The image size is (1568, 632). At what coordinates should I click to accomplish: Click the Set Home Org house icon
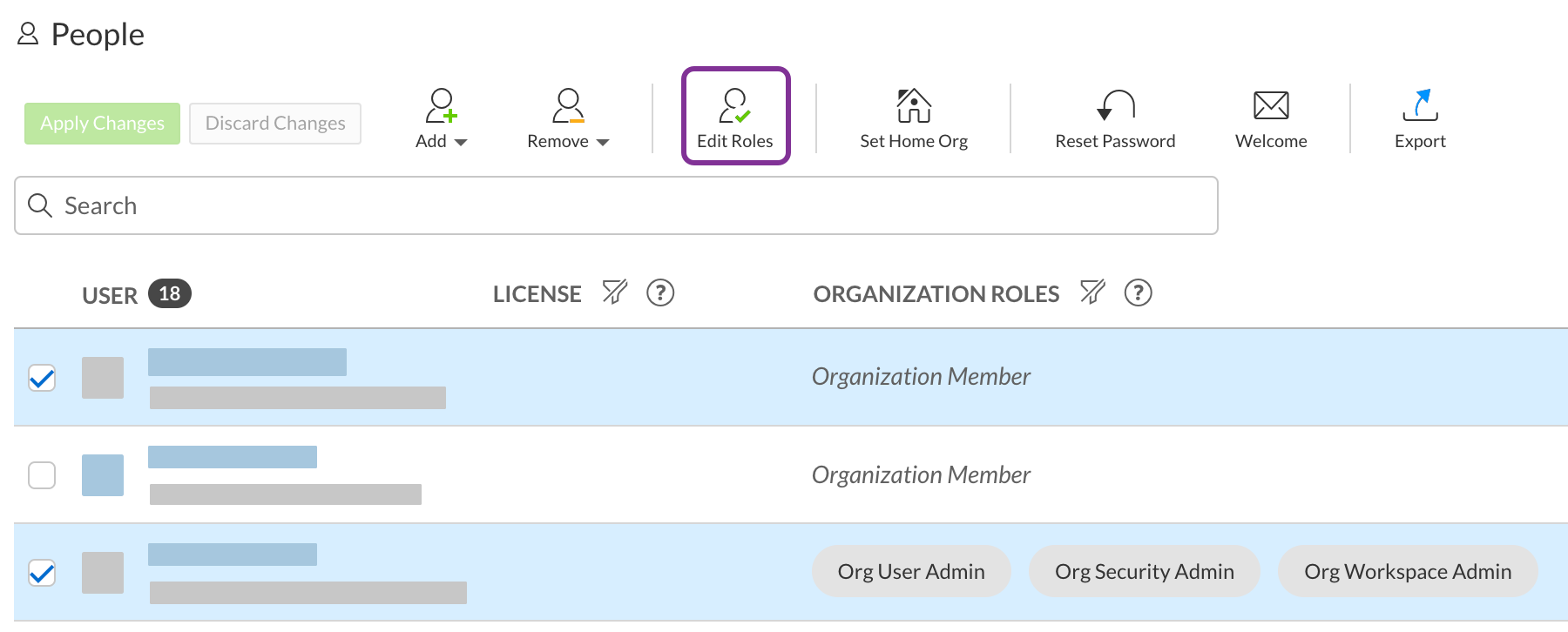(914, 105)
